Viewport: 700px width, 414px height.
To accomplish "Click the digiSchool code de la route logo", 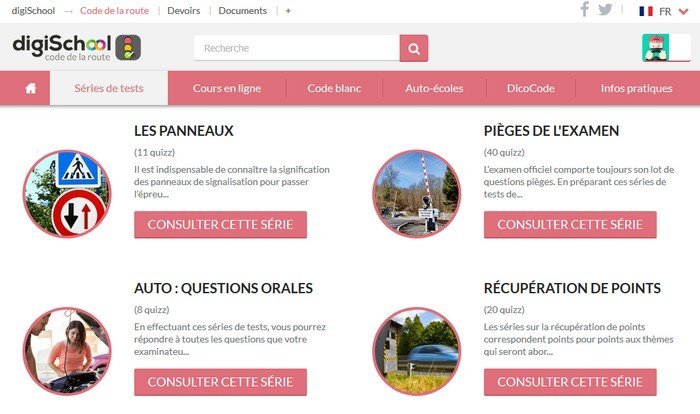I will click(77, 48).
